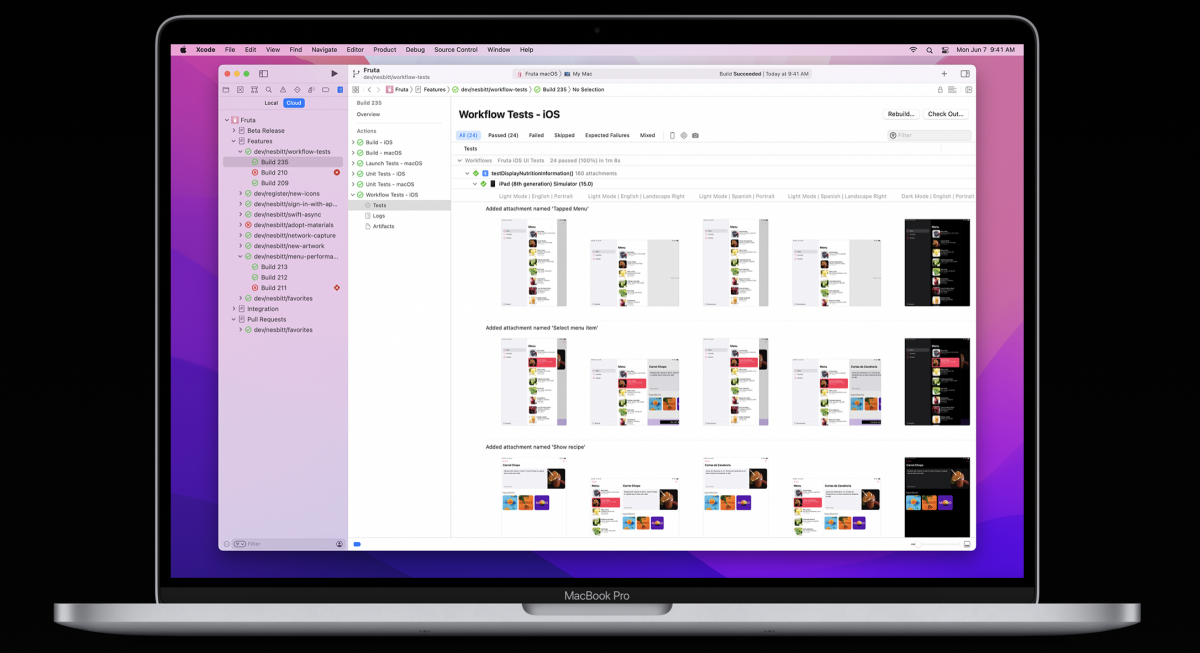This screenshot has height=653, width=1200.
Task: Click the related items grid icon
Action: tap(356, 90)
